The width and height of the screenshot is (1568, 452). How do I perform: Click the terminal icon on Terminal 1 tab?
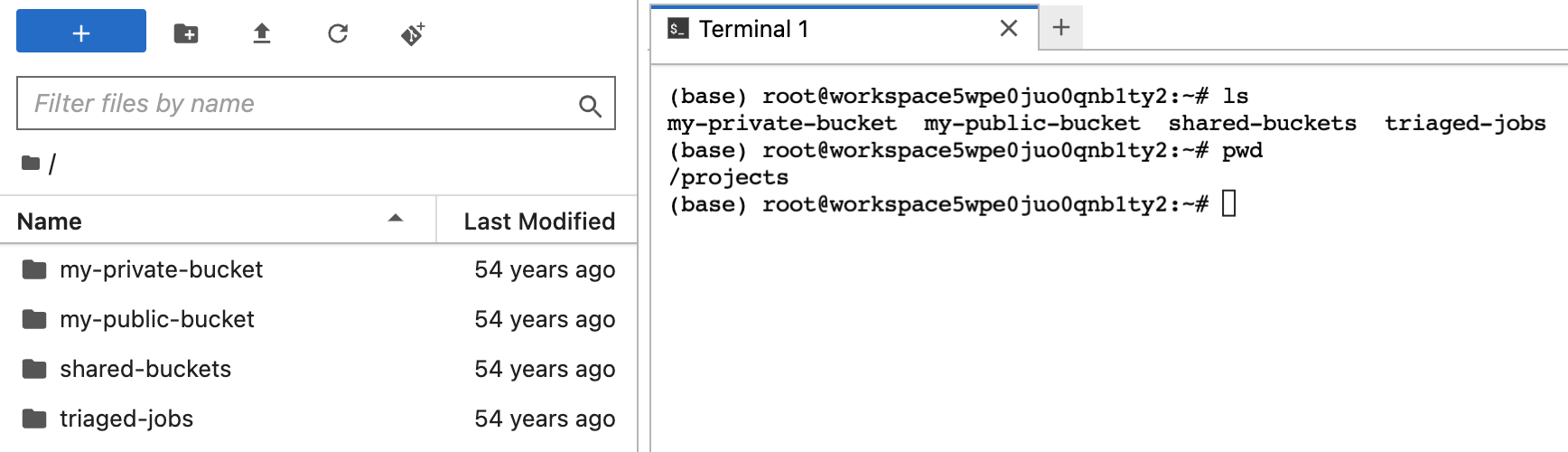click(678, 29)
